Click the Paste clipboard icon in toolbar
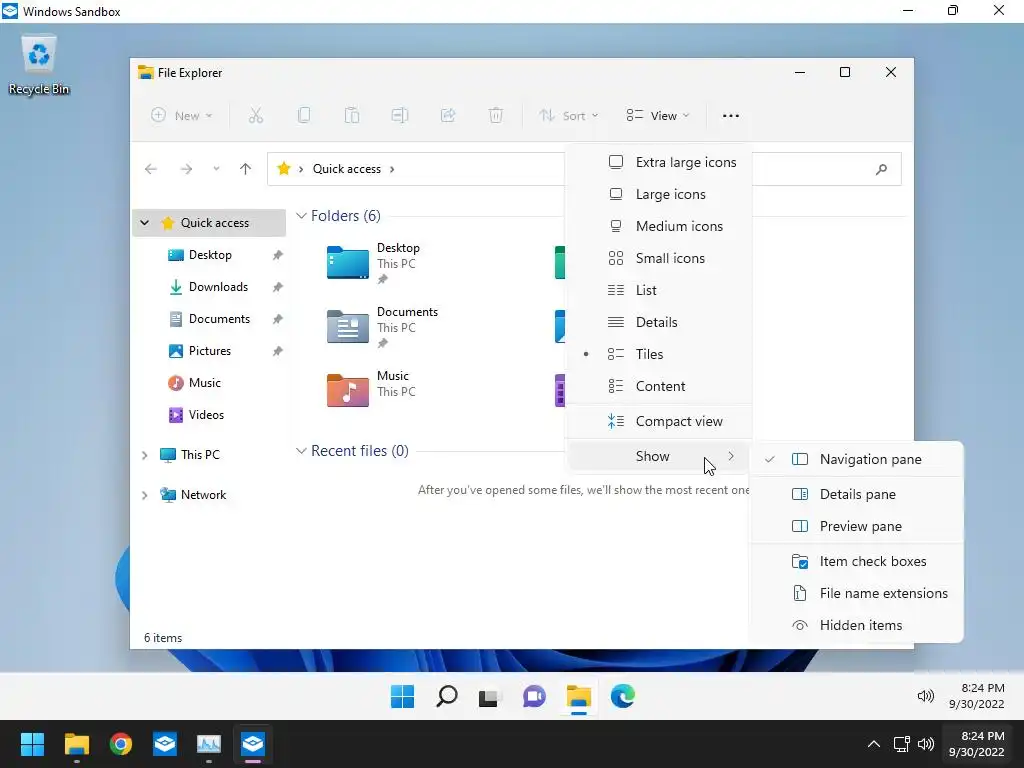The width and height of the screenshot is (1024, 768). coord(352,116)
